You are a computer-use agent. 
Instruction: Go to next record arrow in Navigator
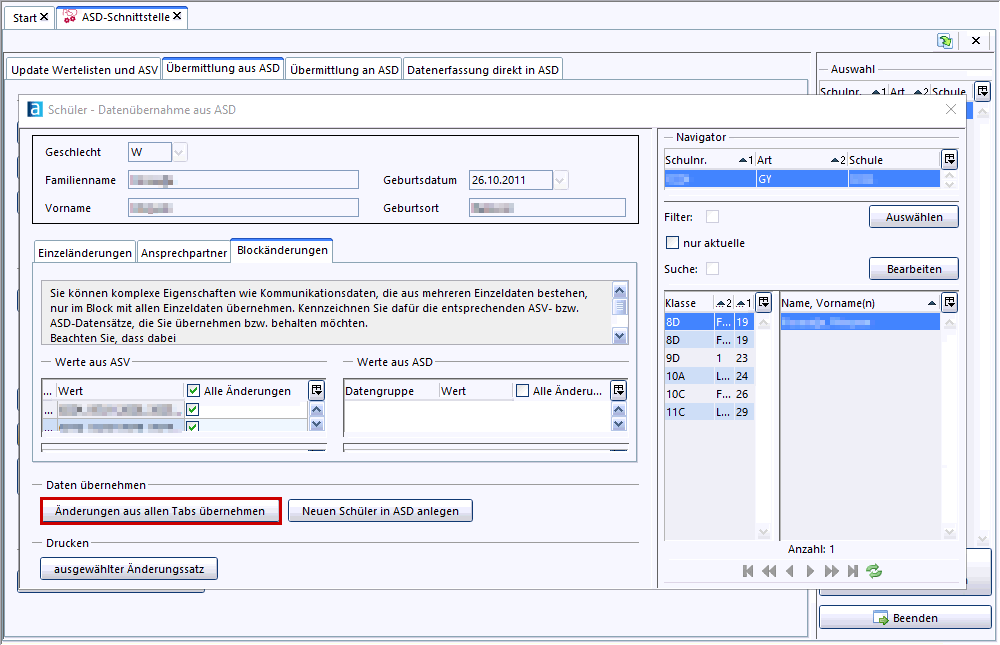(x=811, y=571)
